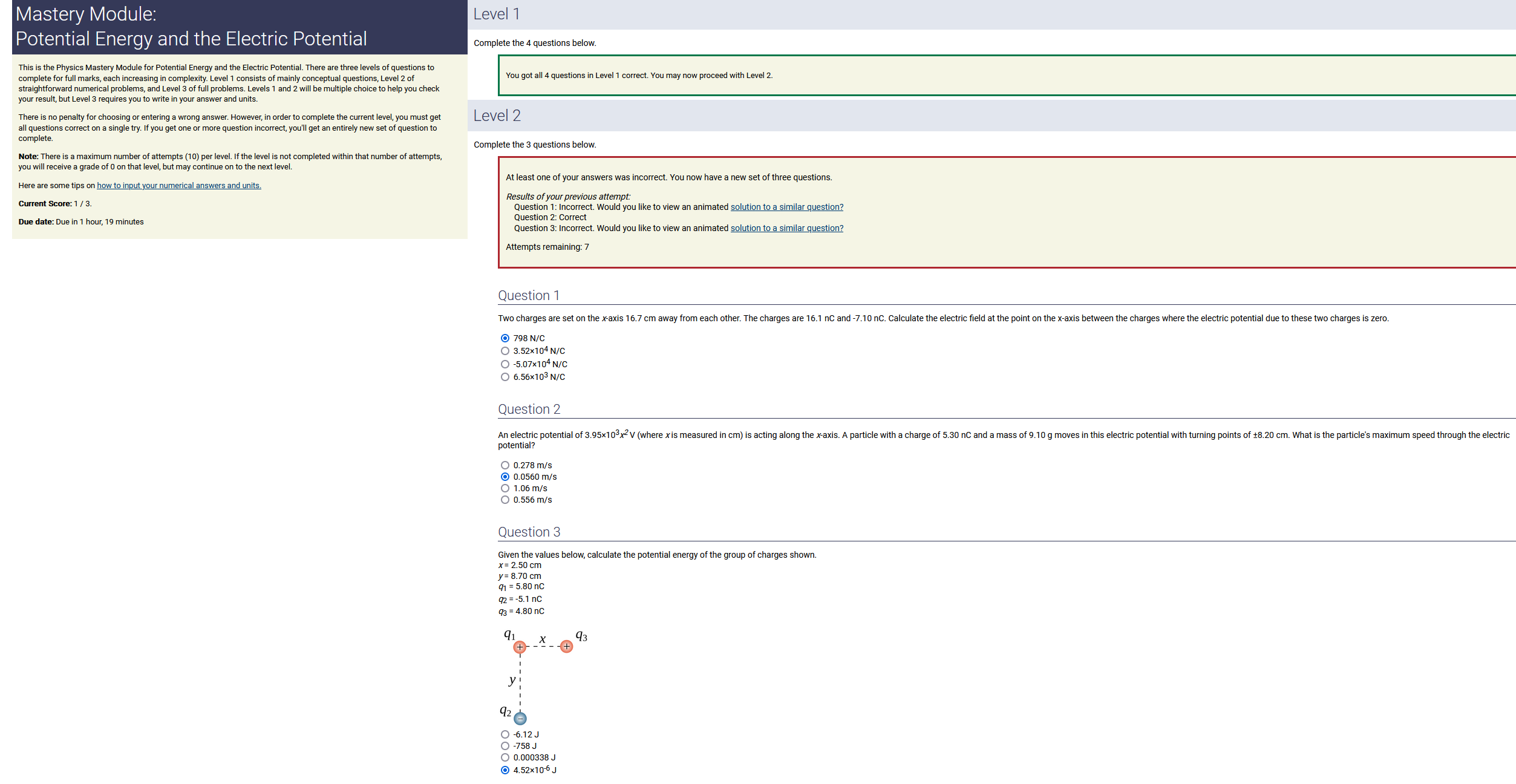Viewport: 1516px width, 784px height.
Task: Open Question 3 similar solution link
Action: pyautogui.click(x=786, y=228)
